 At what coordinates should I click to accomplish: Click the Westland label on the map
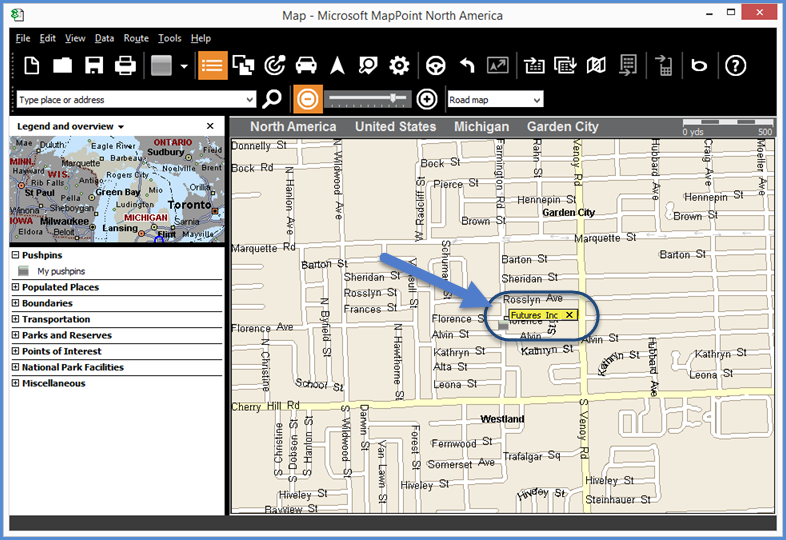tap(502, 419)
